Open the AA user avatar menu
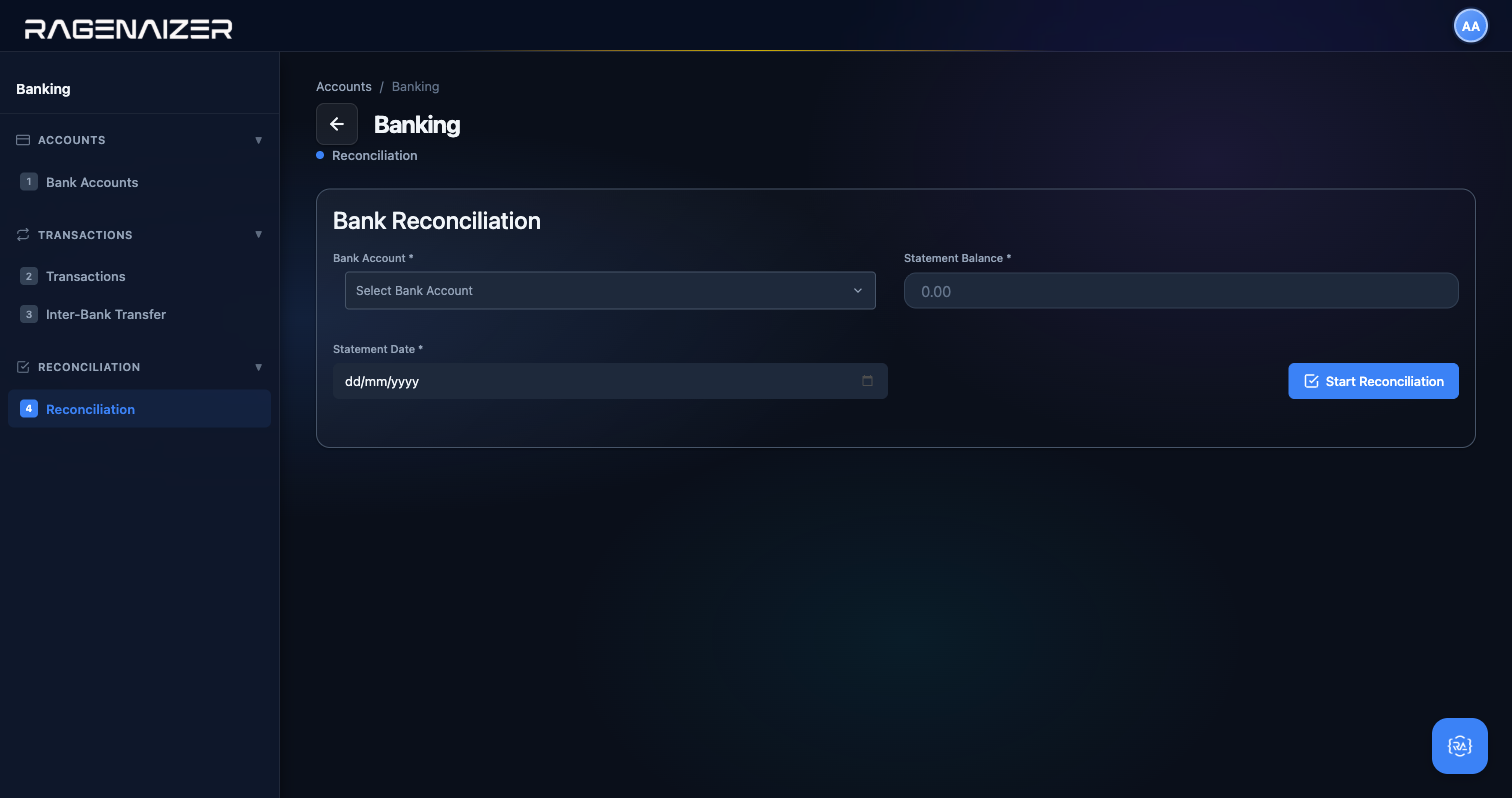This screenshot has width=1512, height=798. pyautogui.click(x=1470, y=26)
